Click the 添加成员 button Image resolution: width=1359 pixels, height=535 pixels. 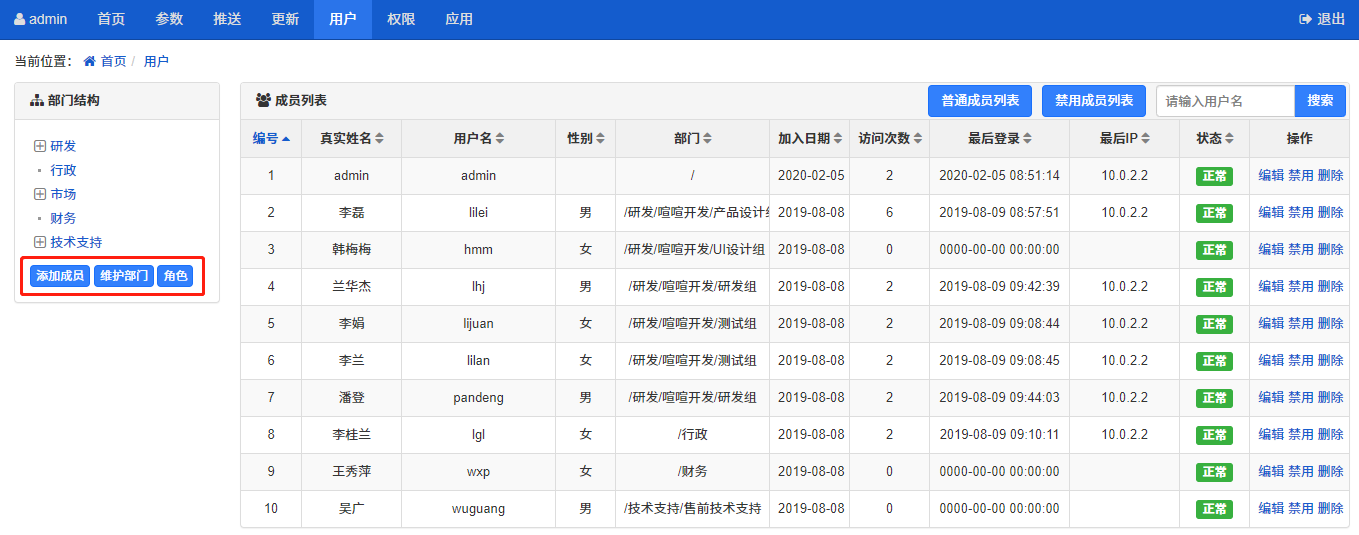60,276
